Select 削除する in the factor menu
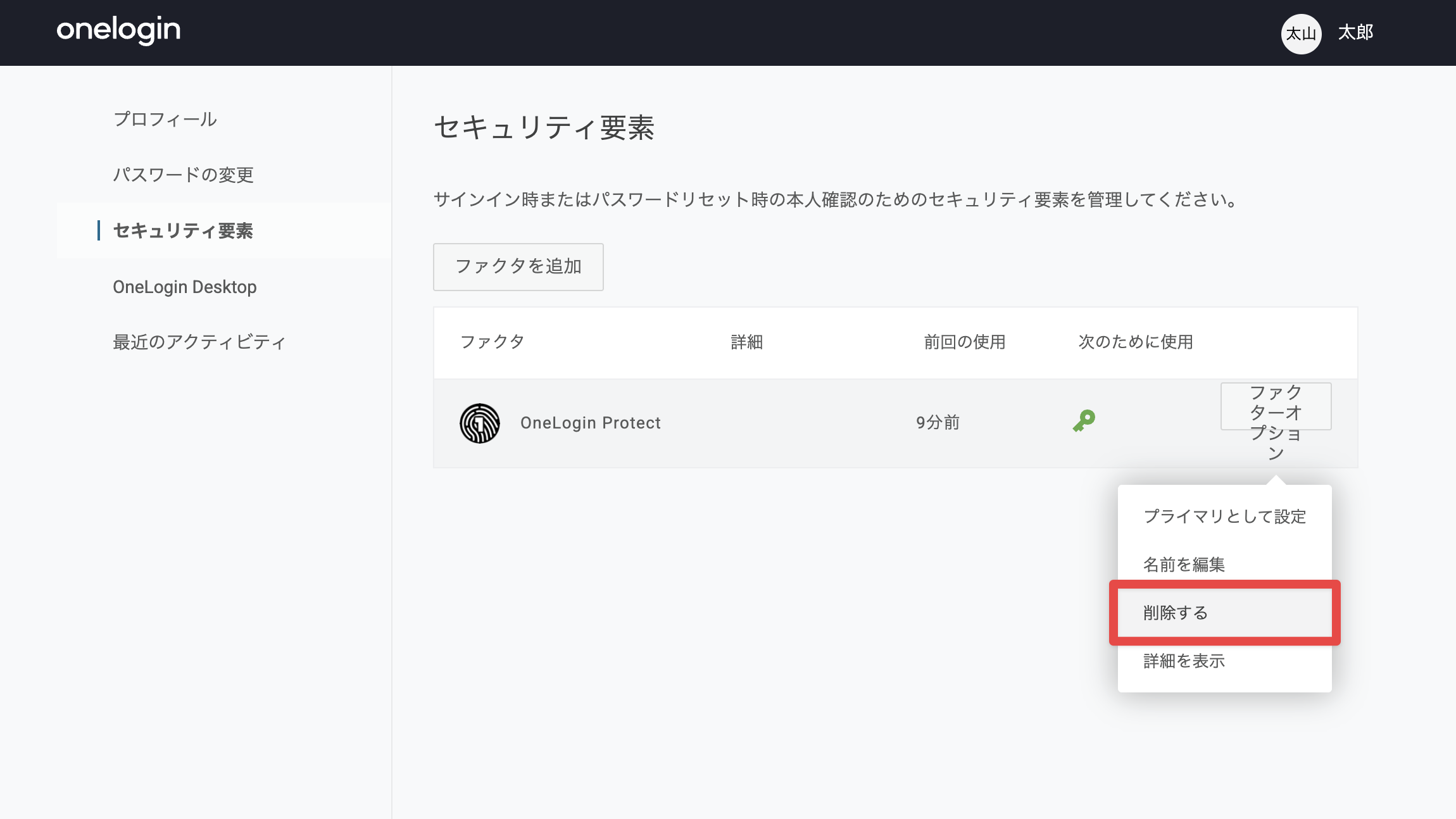This screenshot has width=1456, height=819. pos(1224,613)
